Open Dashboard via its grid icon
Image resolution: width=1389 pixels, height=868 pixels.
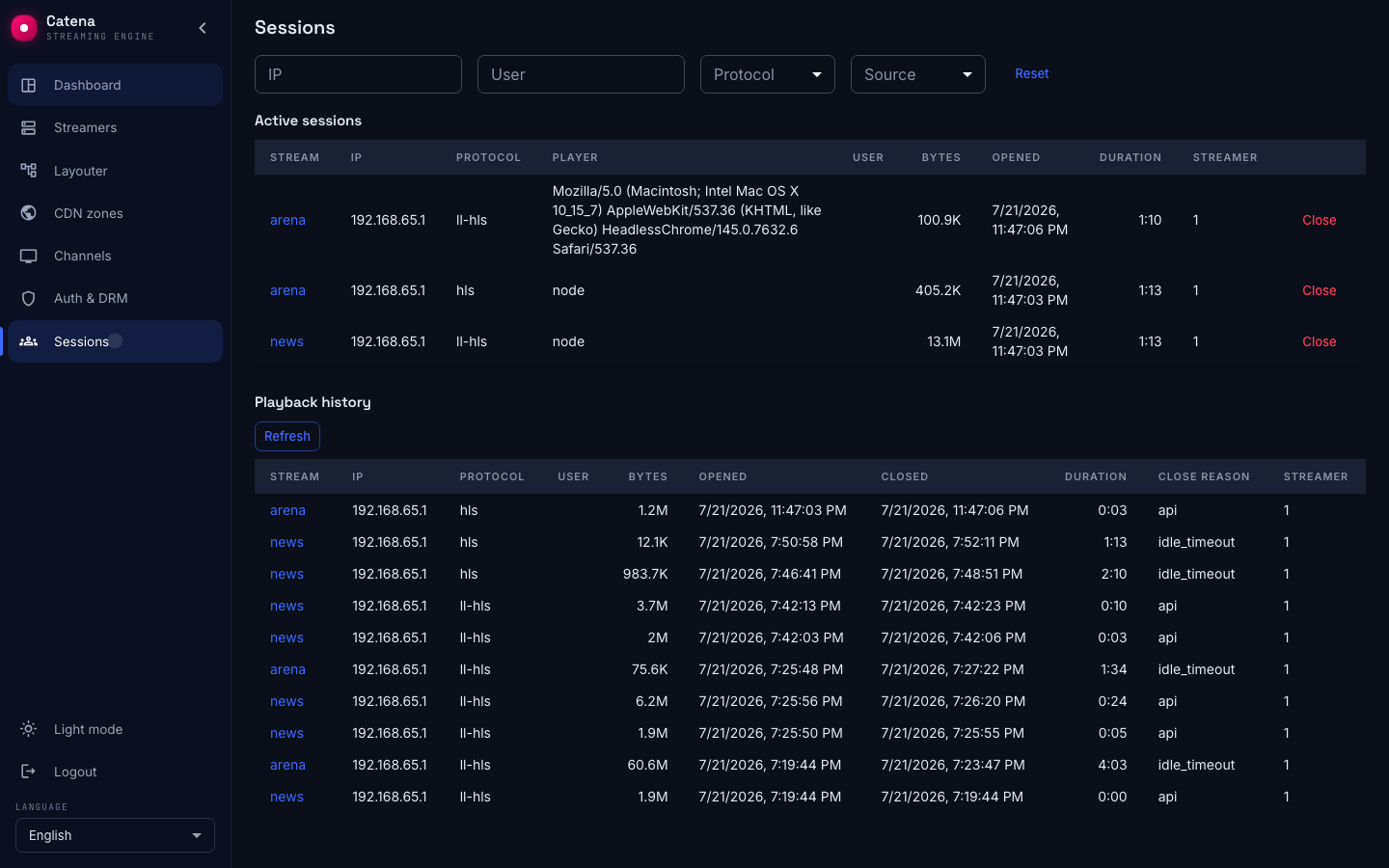pyautogui.click(x=29, y=85)
